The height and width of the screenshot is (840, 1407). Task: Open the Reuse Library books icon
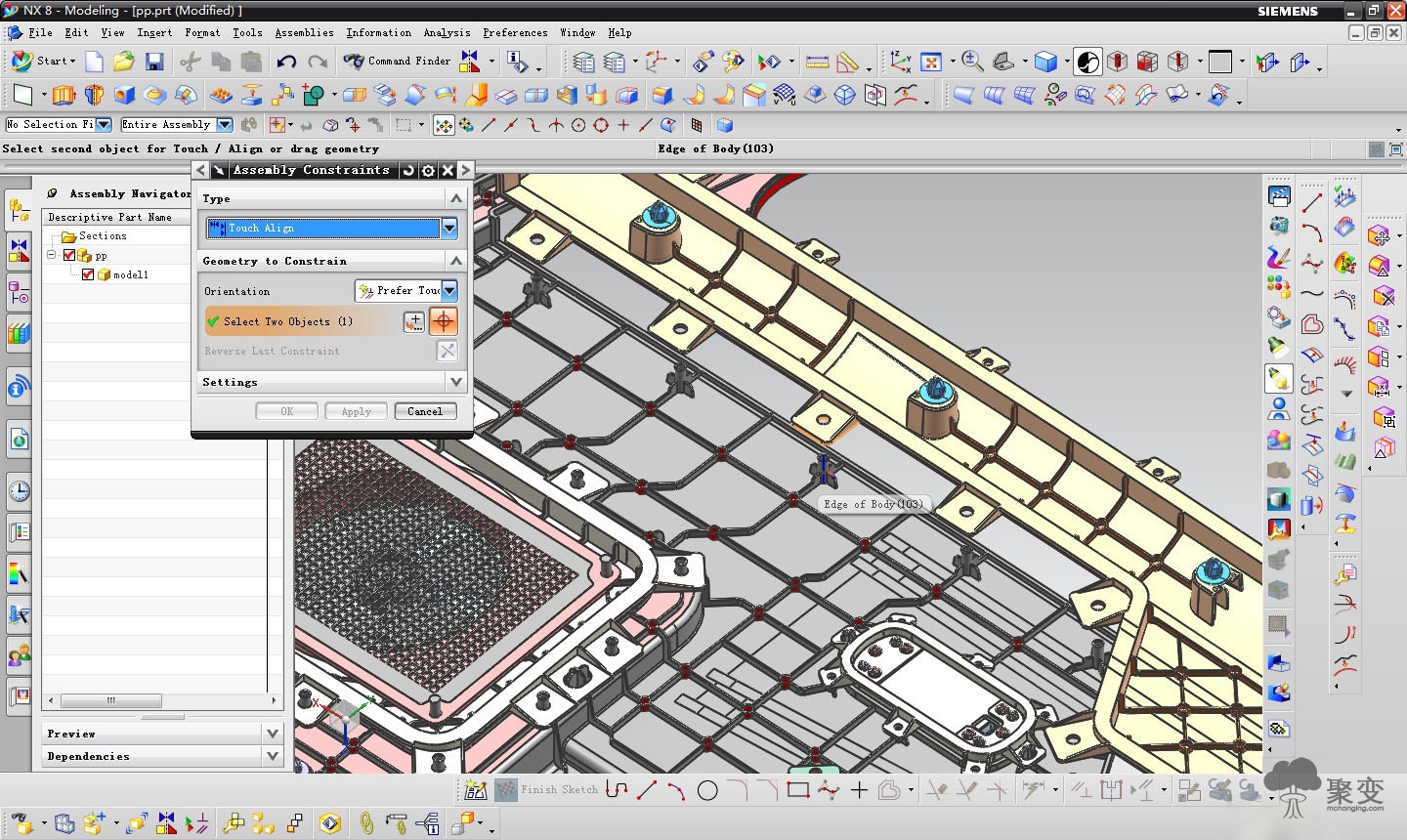(x=19, y=333)
